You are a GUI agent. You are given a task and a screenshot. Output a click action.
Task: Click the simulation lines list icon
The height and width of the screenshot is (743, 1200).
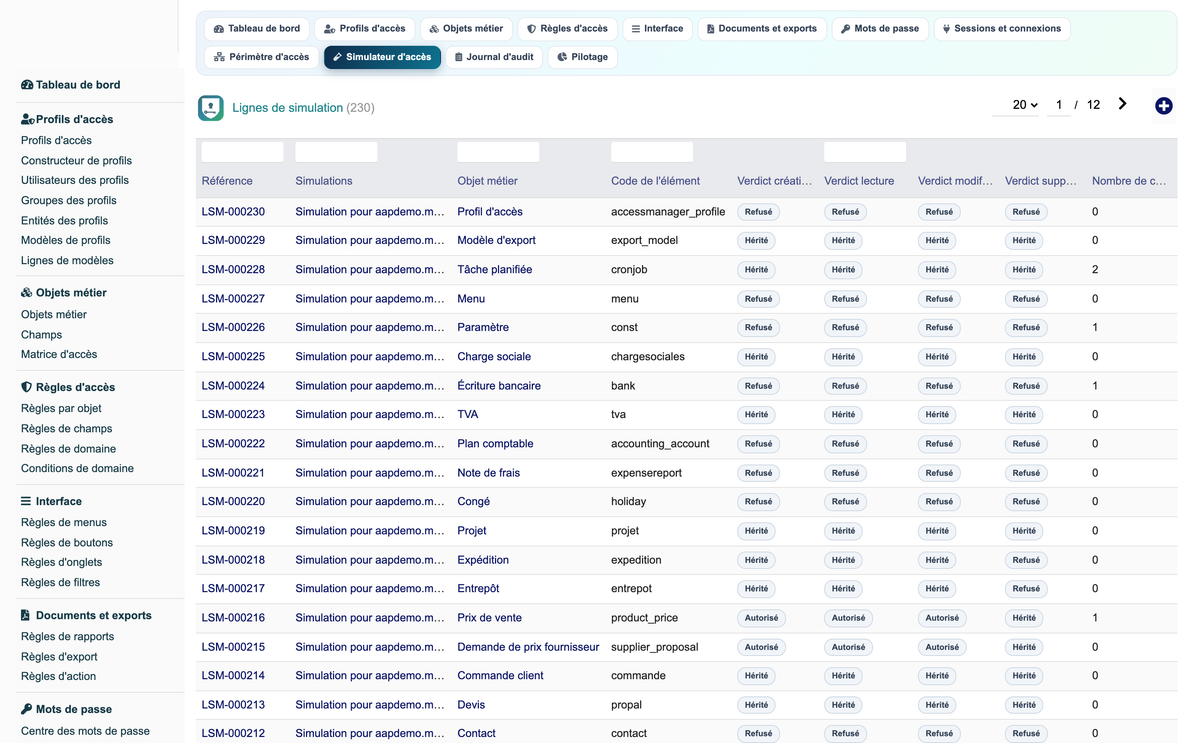(211, 108)
